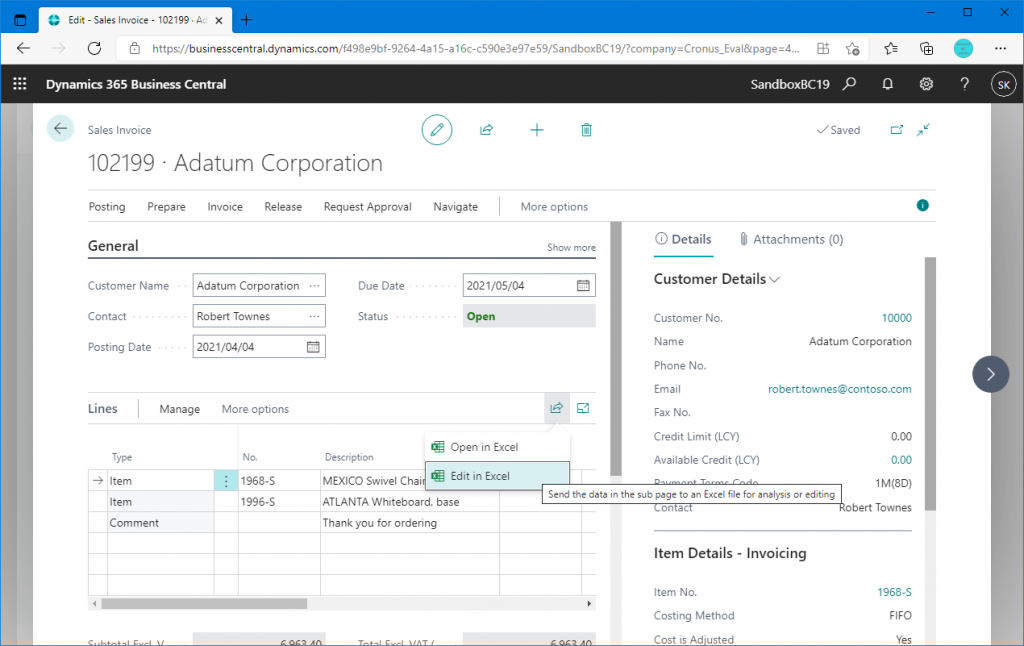Open the share icon in the invoice header
The width and height of the screenshot is (1024, 646).
487,130
